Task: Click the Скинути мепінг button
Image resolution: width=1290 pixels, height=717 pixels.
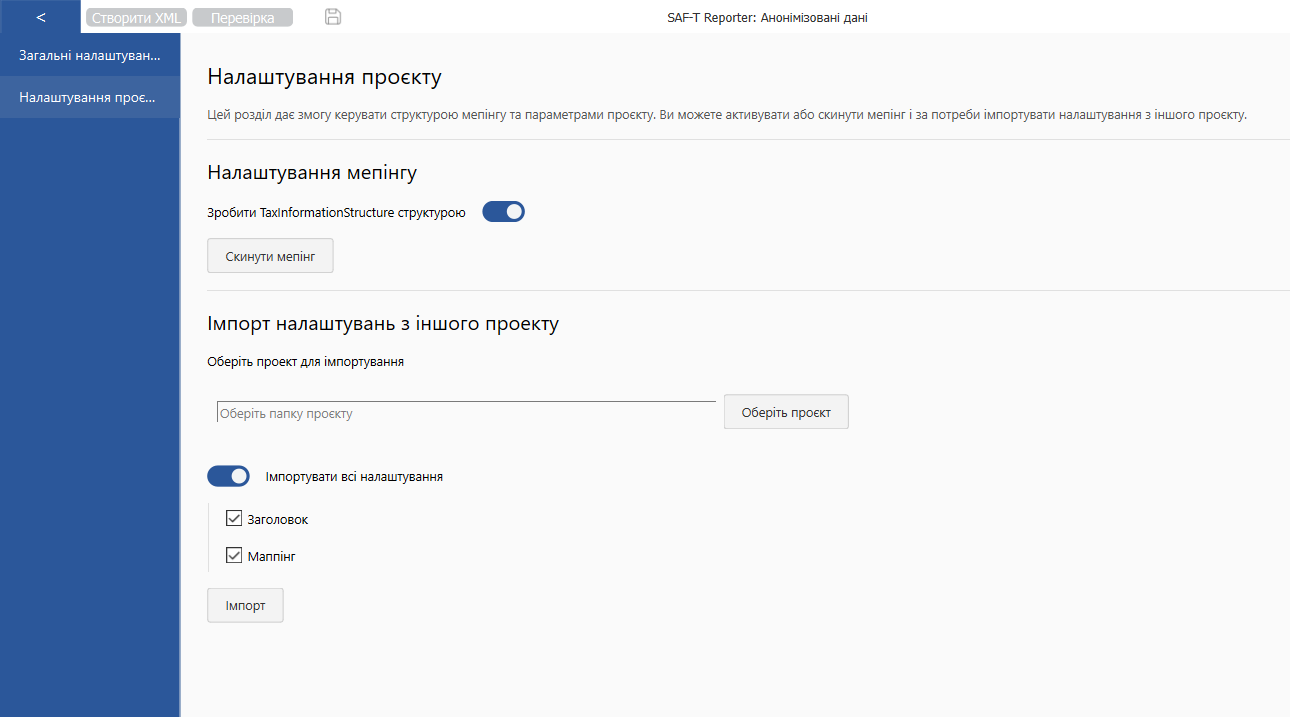Action: [x=270, y=256]
